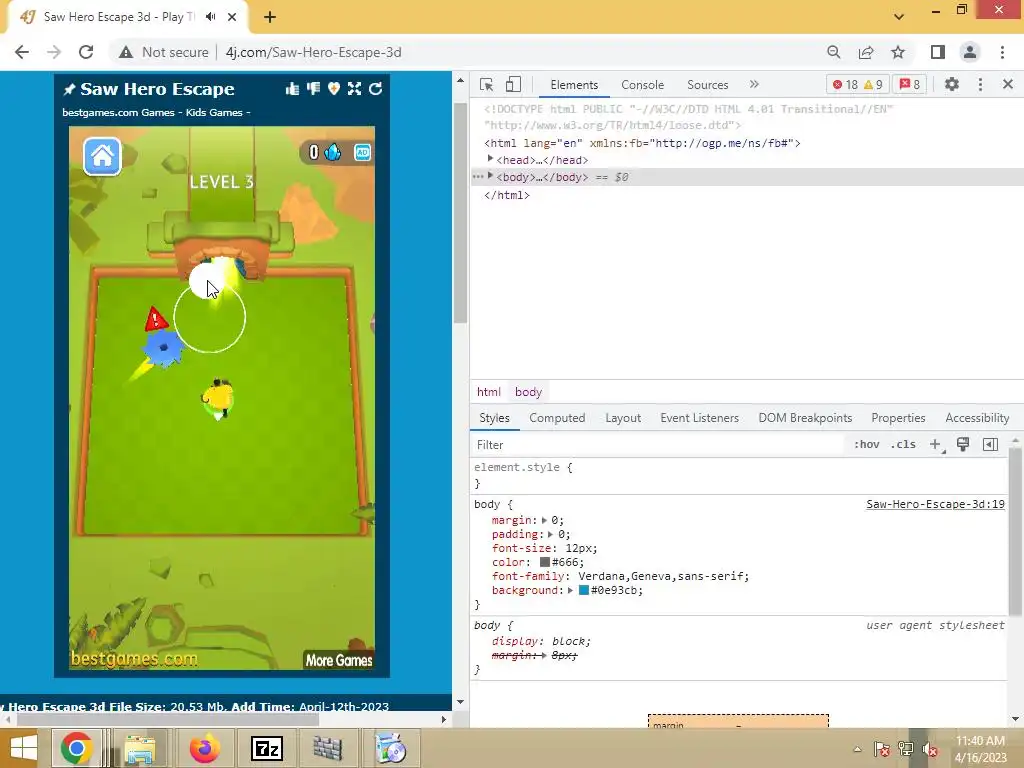1024x768 pixels.
Task: Open the DOM Breakpoints tab
Action: click(805, 418)
